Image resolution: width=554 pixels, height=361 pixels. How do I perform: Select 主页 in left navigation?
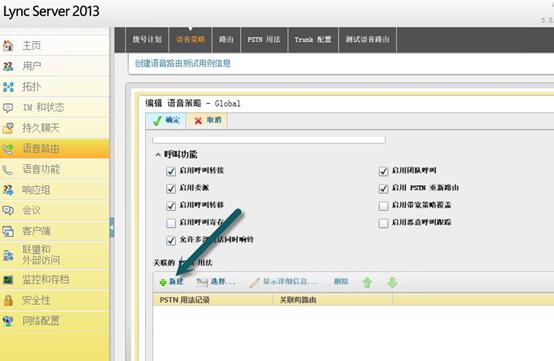[x=55, y=46]
